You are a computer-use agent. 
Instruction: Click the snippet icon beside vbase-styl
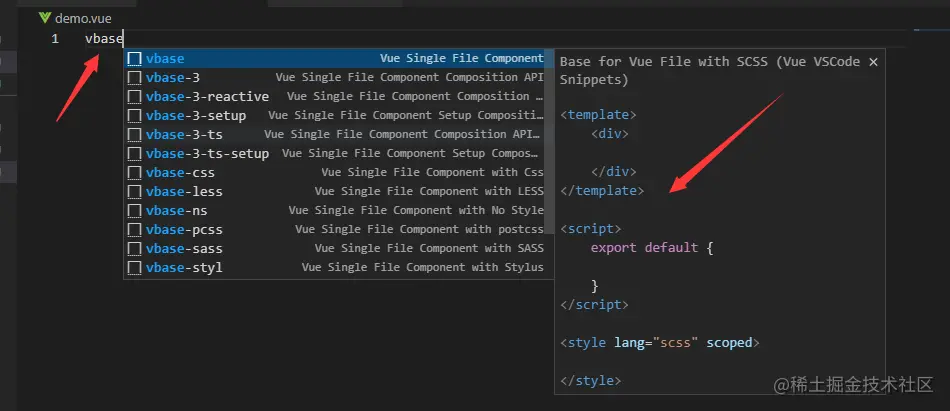point(135,267)
